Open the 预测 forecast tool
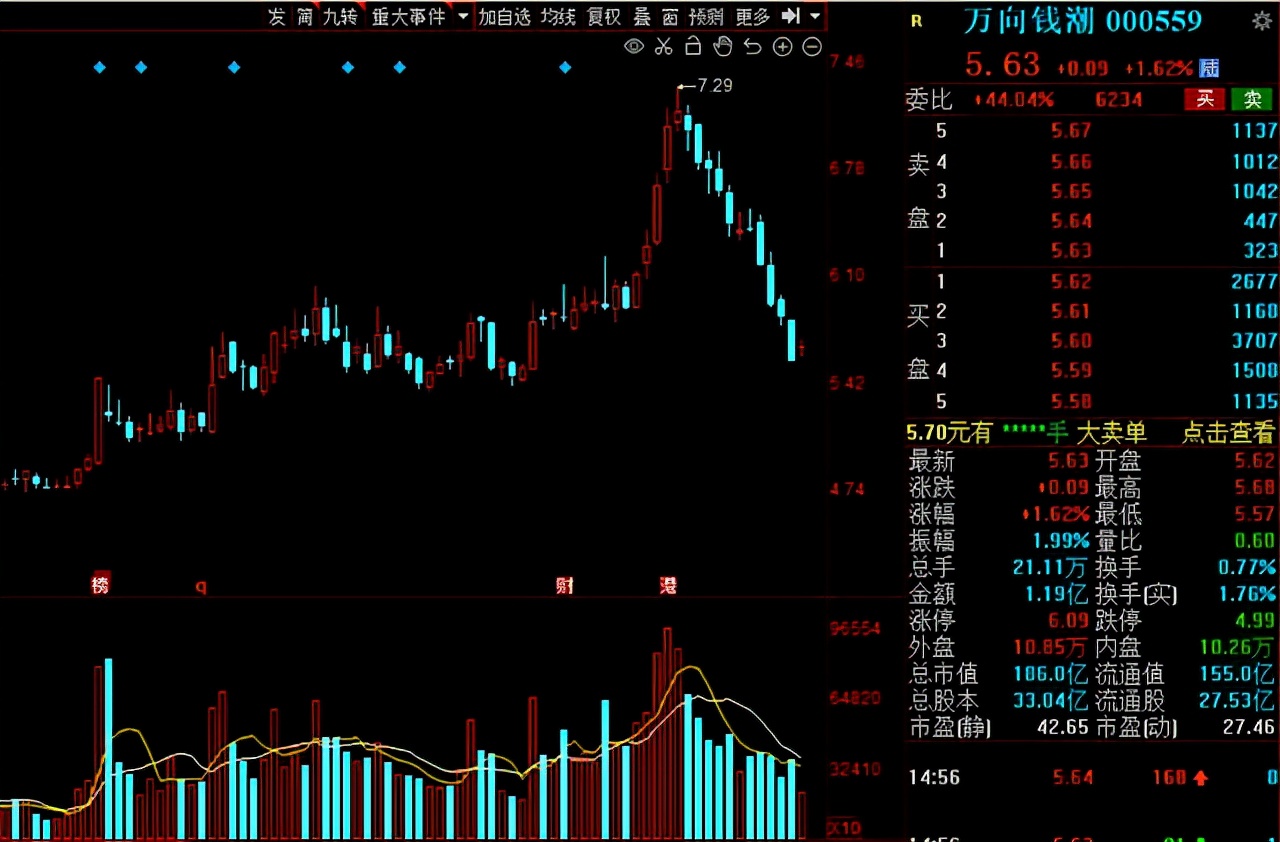 pos(706,16)
